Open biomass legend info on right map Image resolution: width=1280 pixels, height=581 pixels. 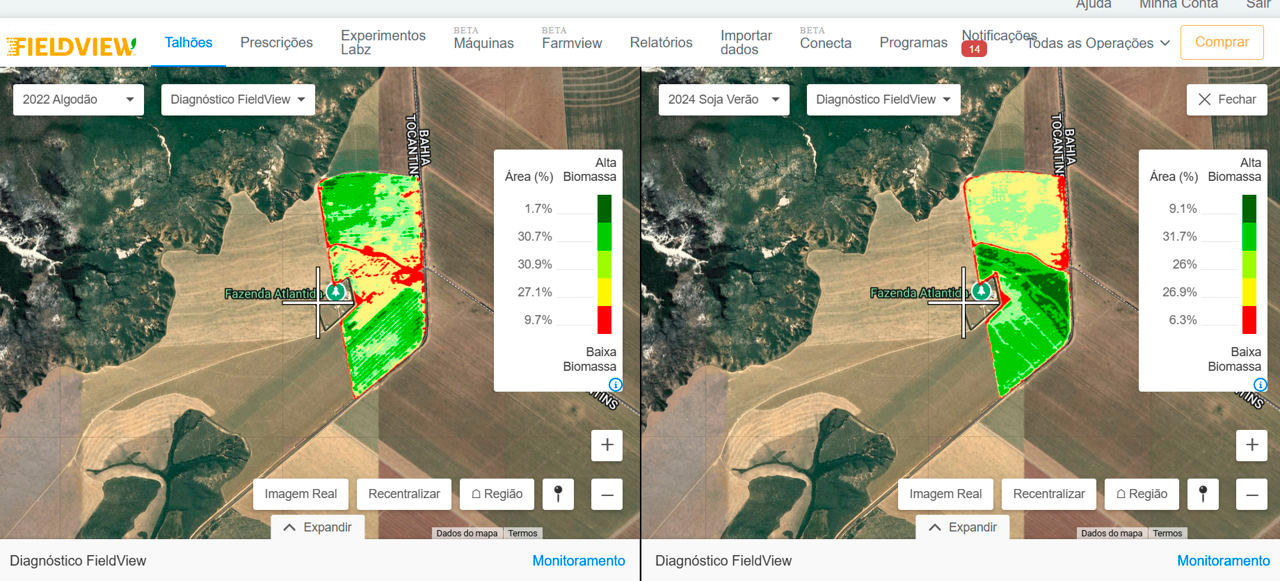tap(1260, 384)
